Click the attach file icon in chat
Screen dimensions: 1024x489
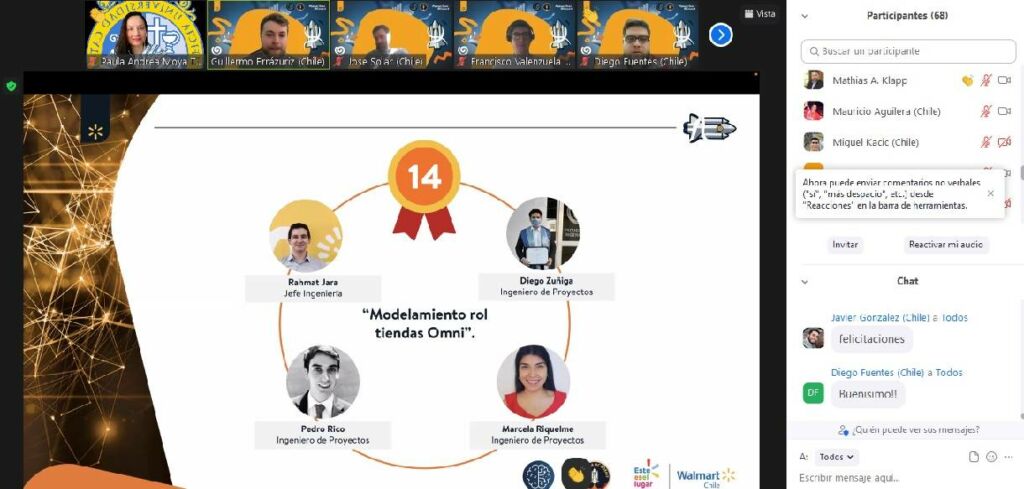[x=974, y=457]
